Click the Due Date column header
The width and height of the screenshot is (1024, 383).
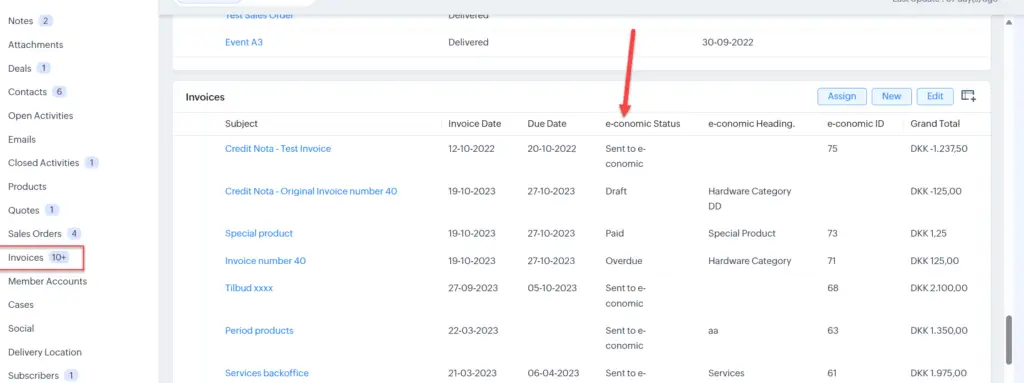point(547,124)
